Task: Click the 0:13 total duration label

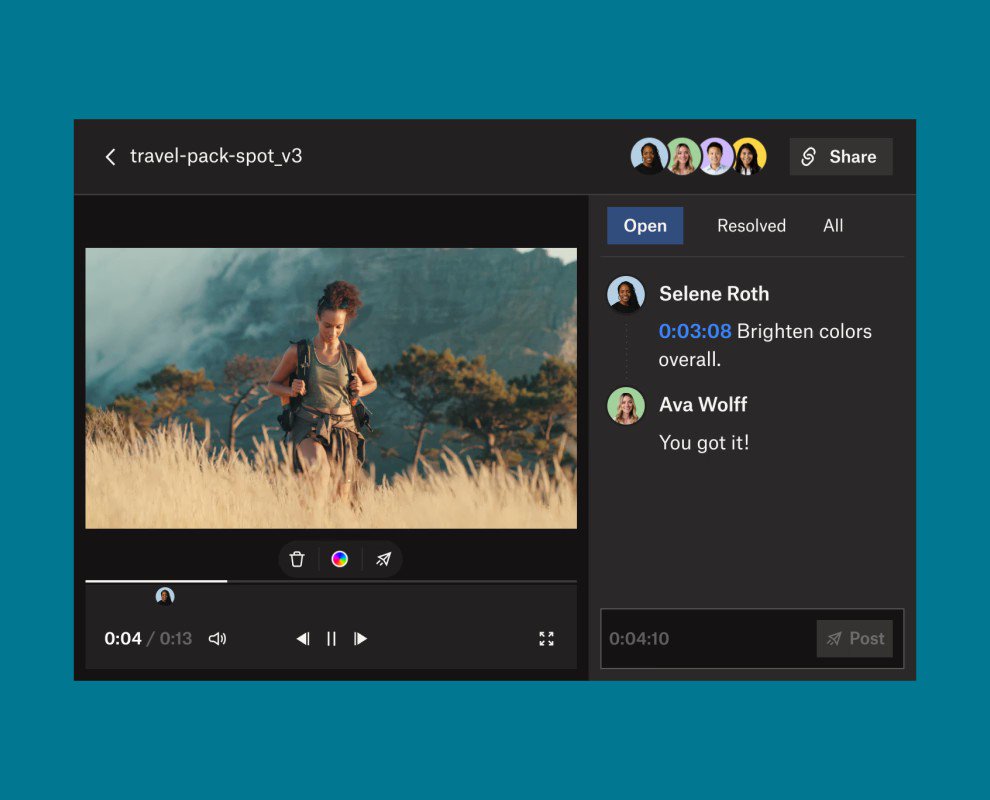Action: [x=176, y=638]
